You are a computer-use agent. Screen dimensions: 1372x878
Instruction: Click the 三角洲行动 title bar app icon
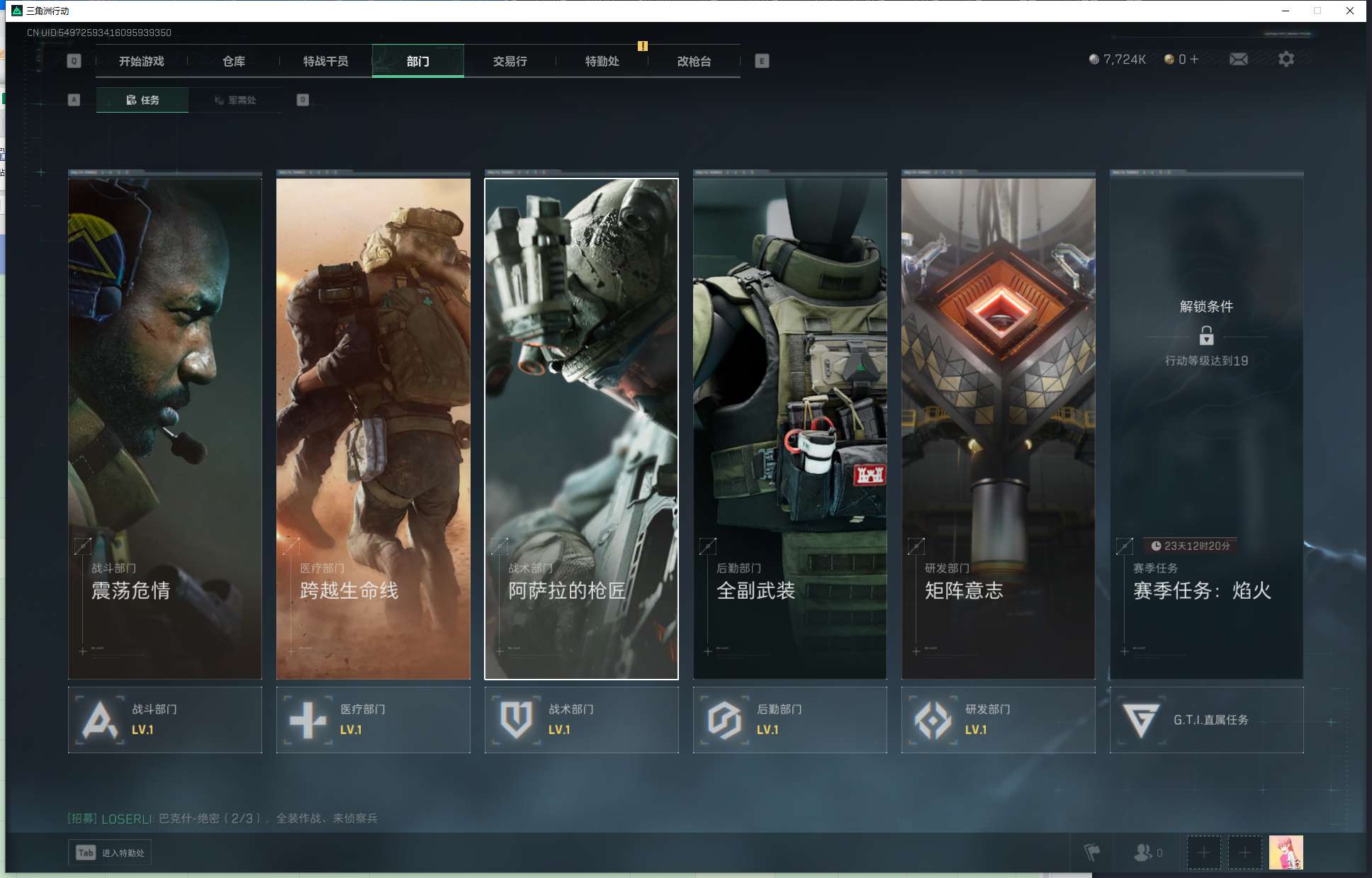pos(17,11)
